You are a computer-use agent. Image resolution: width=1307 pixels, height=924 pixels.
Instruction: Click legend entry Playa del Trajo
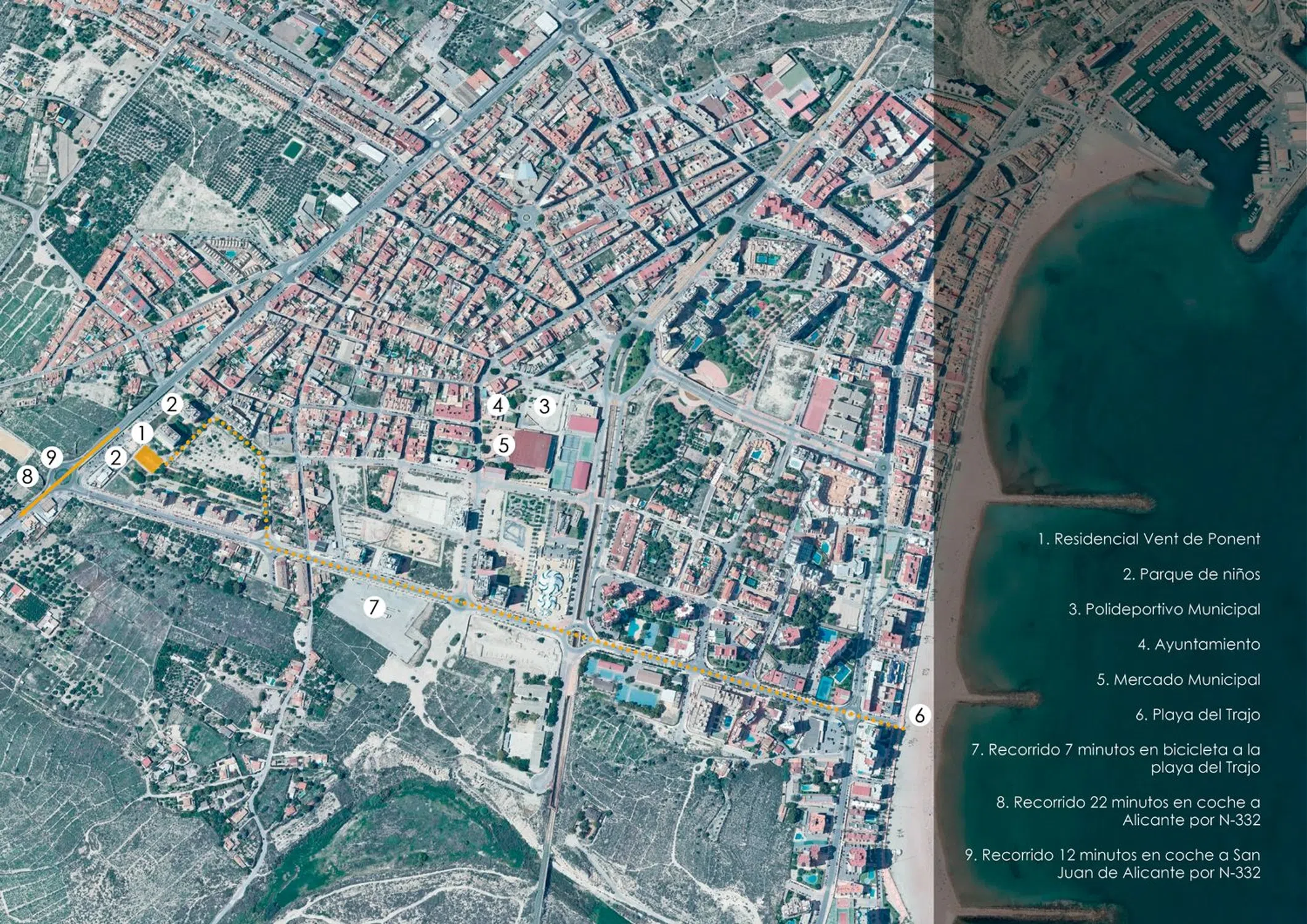coord(1197,715)
